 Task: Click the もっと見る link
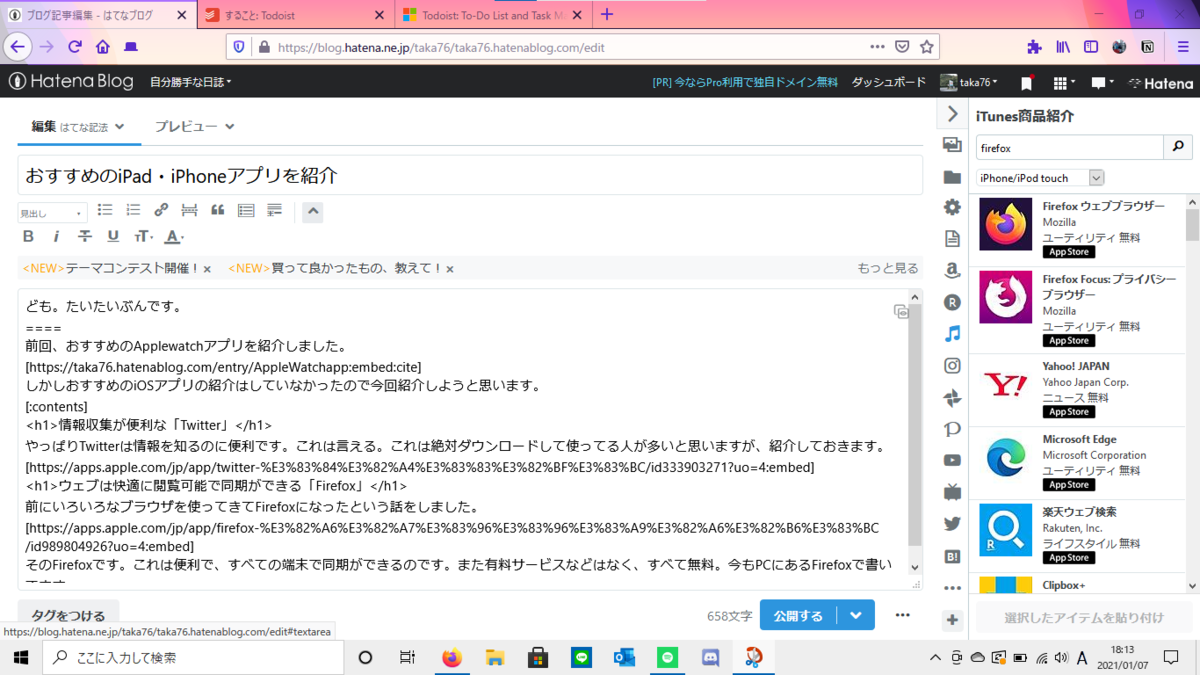point(888,268)
